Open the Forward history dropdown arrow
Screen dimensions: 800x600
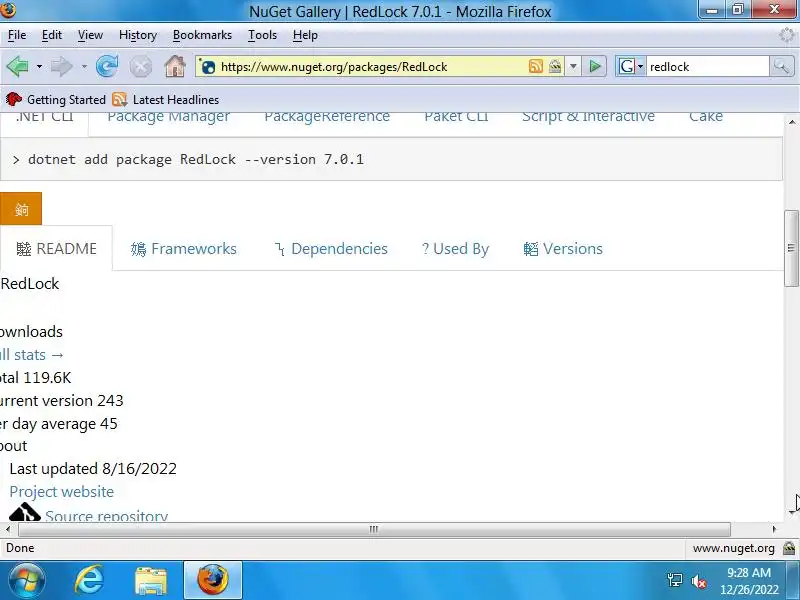(84, 67)
